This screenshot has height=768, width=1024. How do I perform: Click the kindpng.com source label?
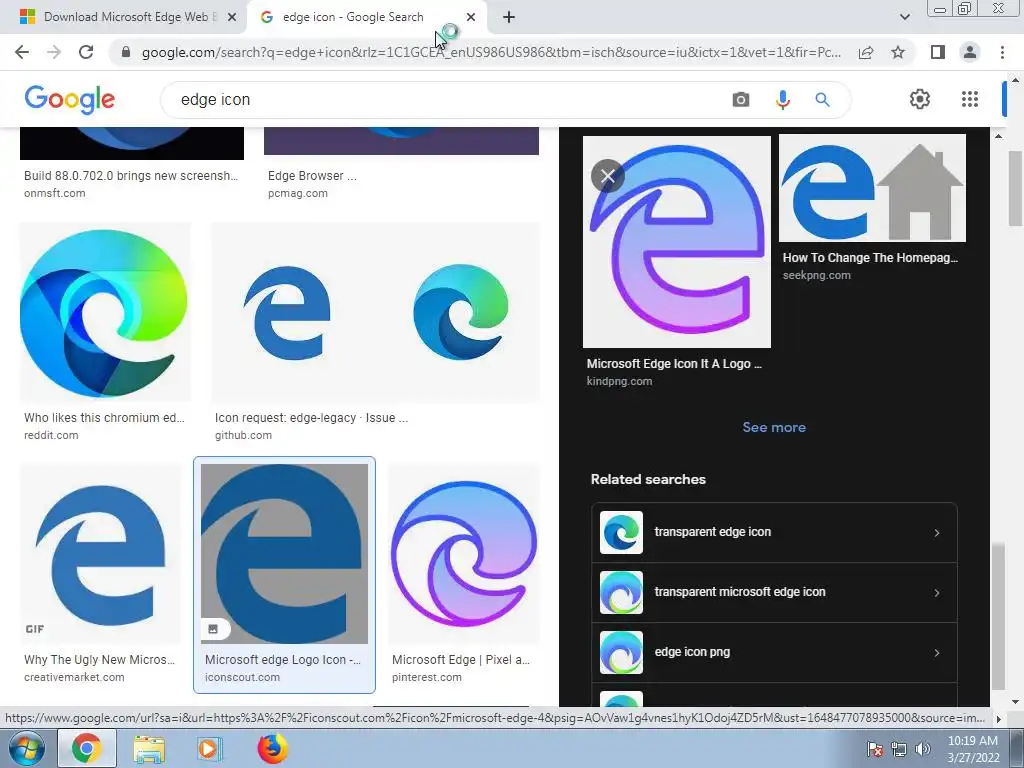pyautogui.click(x=619, y=381)
